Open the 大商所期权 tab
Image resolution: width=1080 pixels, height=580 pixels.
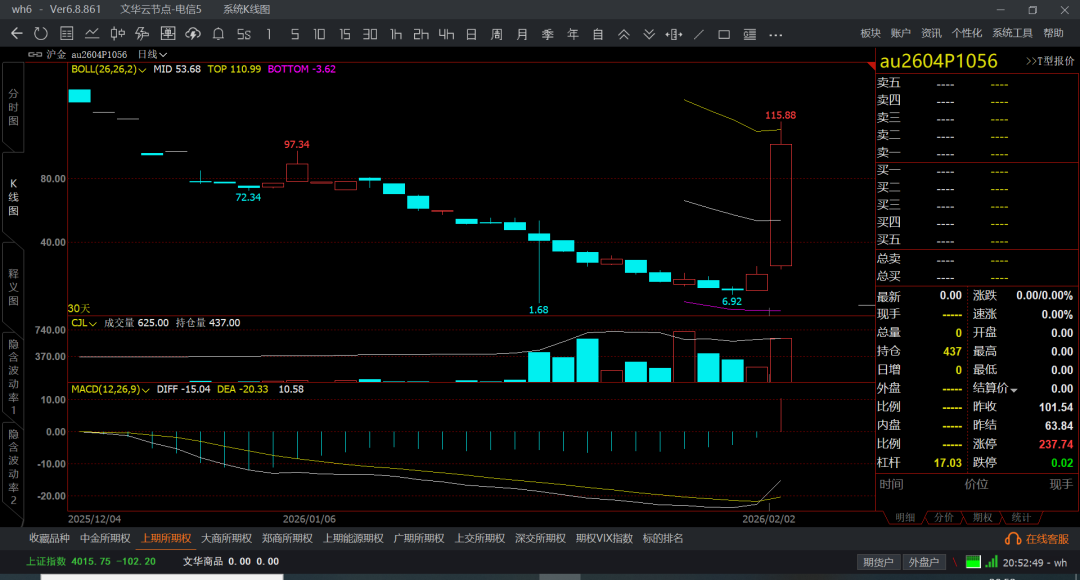[x=226, y=538]
